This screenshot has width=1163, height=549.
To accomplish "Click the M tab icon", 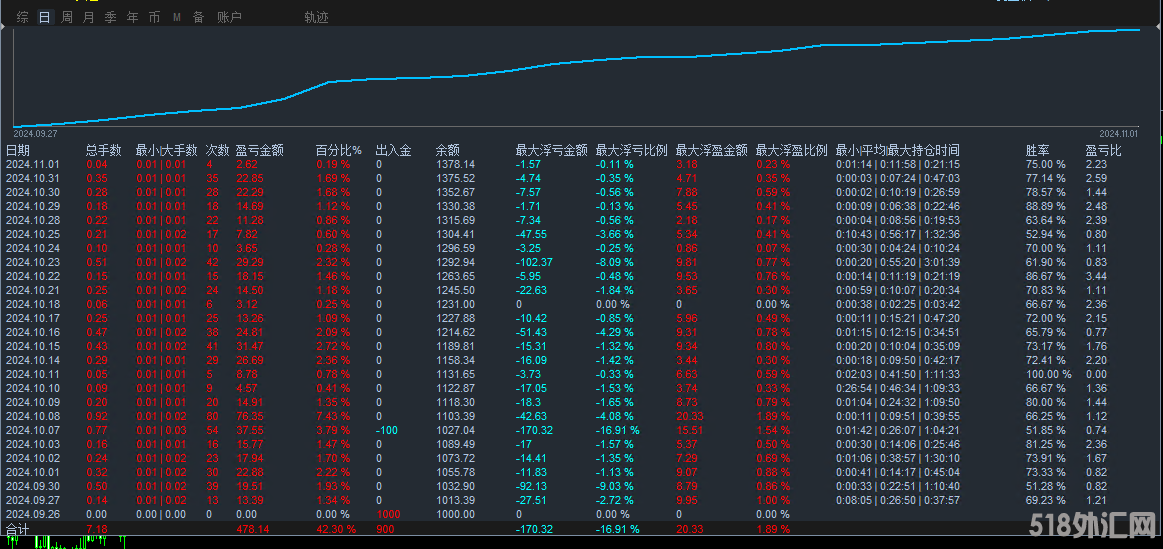I will pos(177,17).
